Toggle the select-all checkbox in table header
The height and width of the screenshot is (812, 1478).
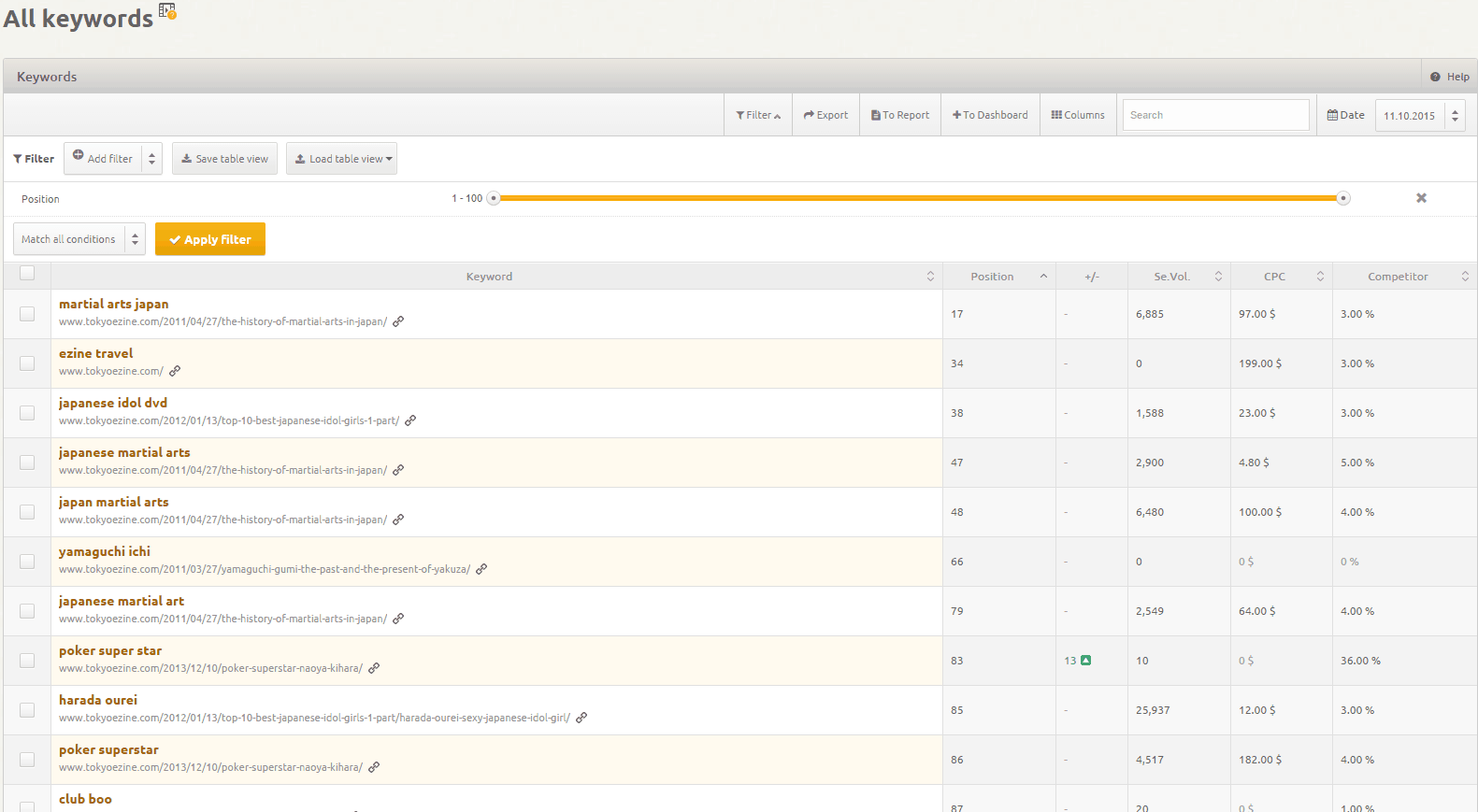tap(27, 273)
